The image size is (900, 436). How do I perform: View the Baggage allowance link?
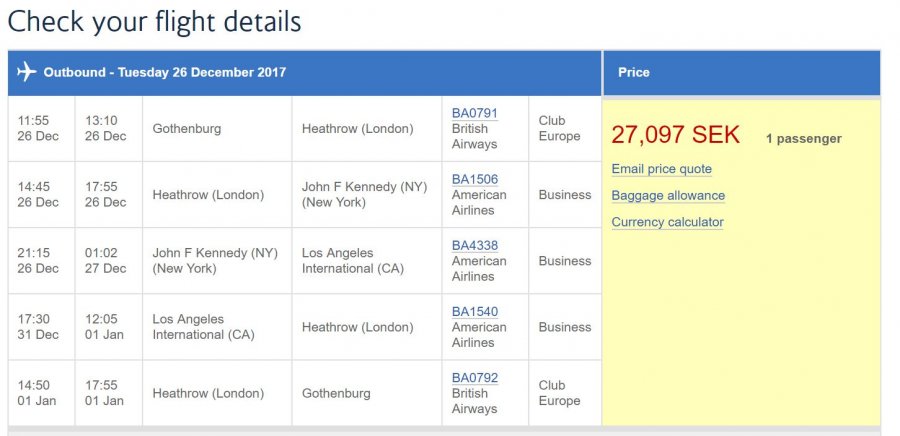(668, 196)
